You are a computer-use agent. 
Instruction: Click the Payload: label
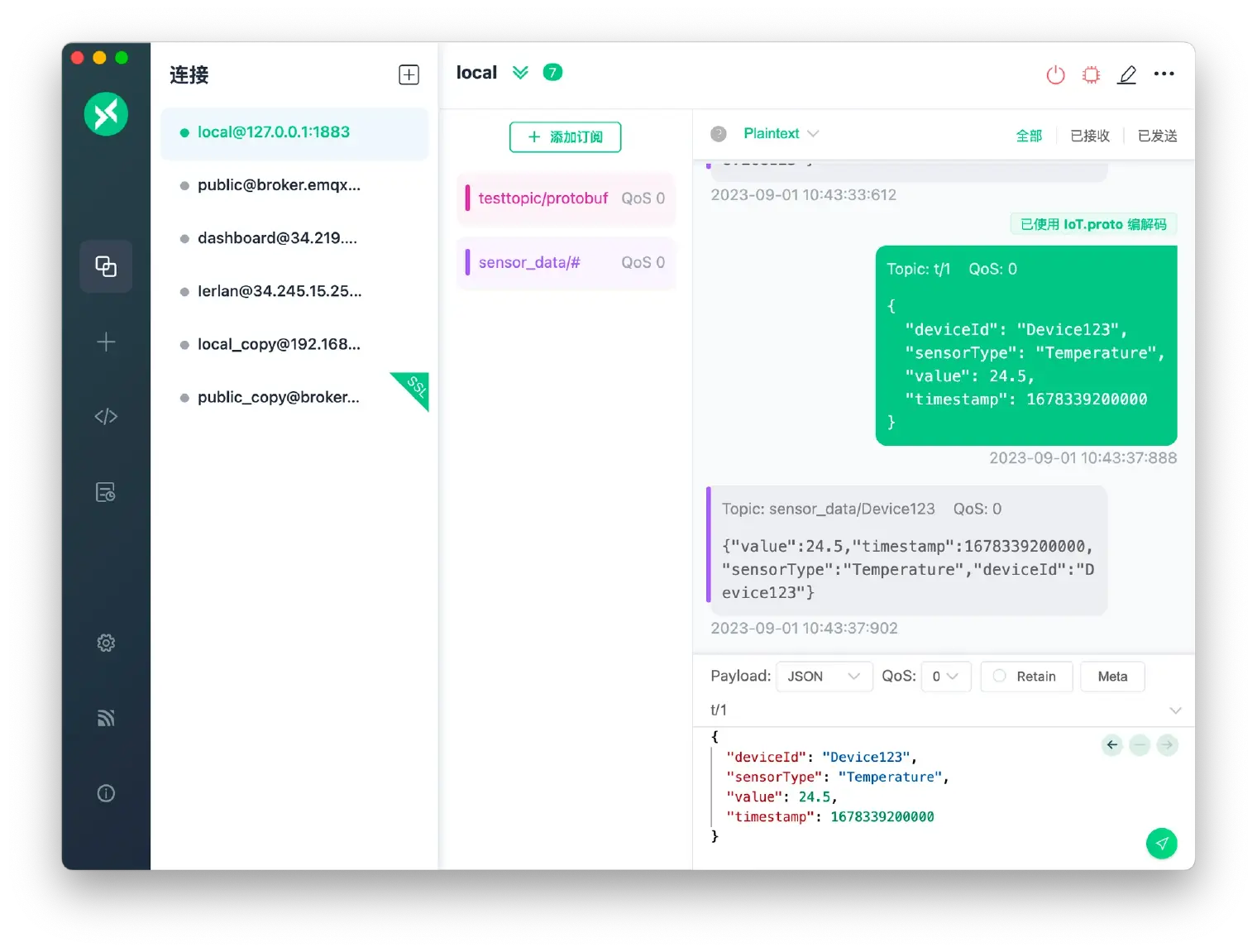(740, 676)
